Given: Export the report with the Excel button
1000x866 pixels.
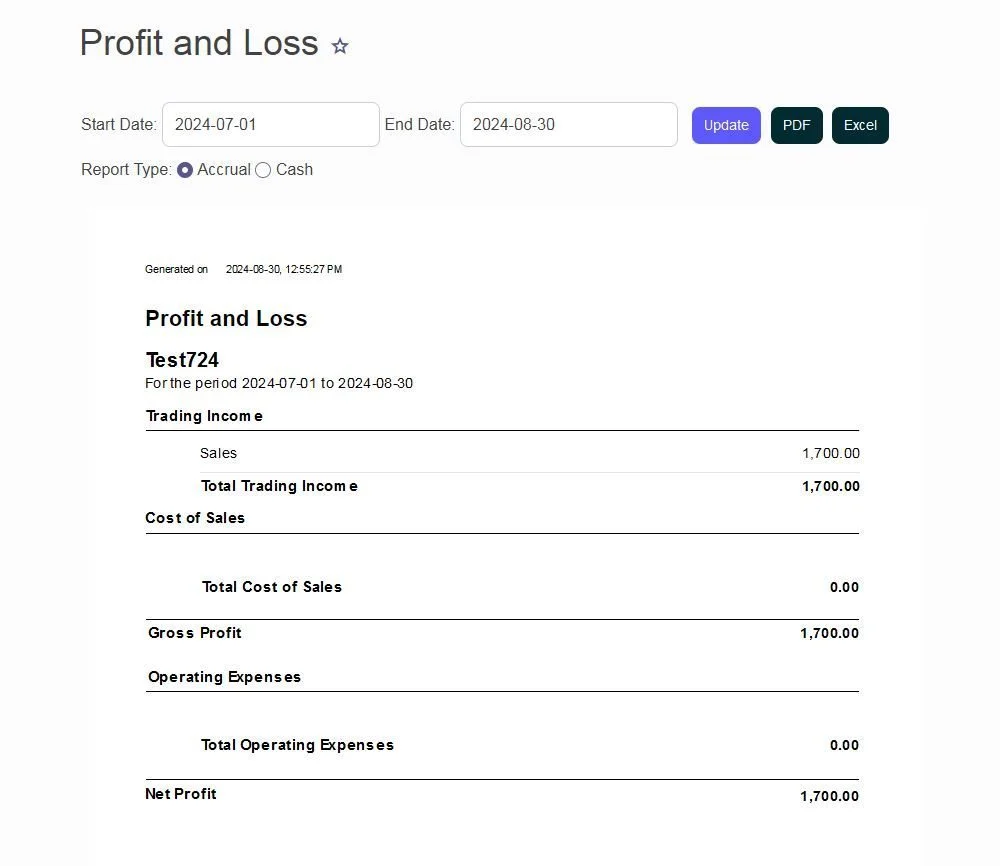Looking at the screenshot, I should coord(860,126).
